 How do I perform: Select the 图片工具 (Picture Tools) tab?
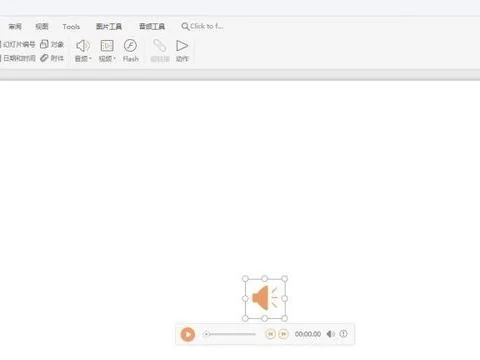(x=109, y=26)
